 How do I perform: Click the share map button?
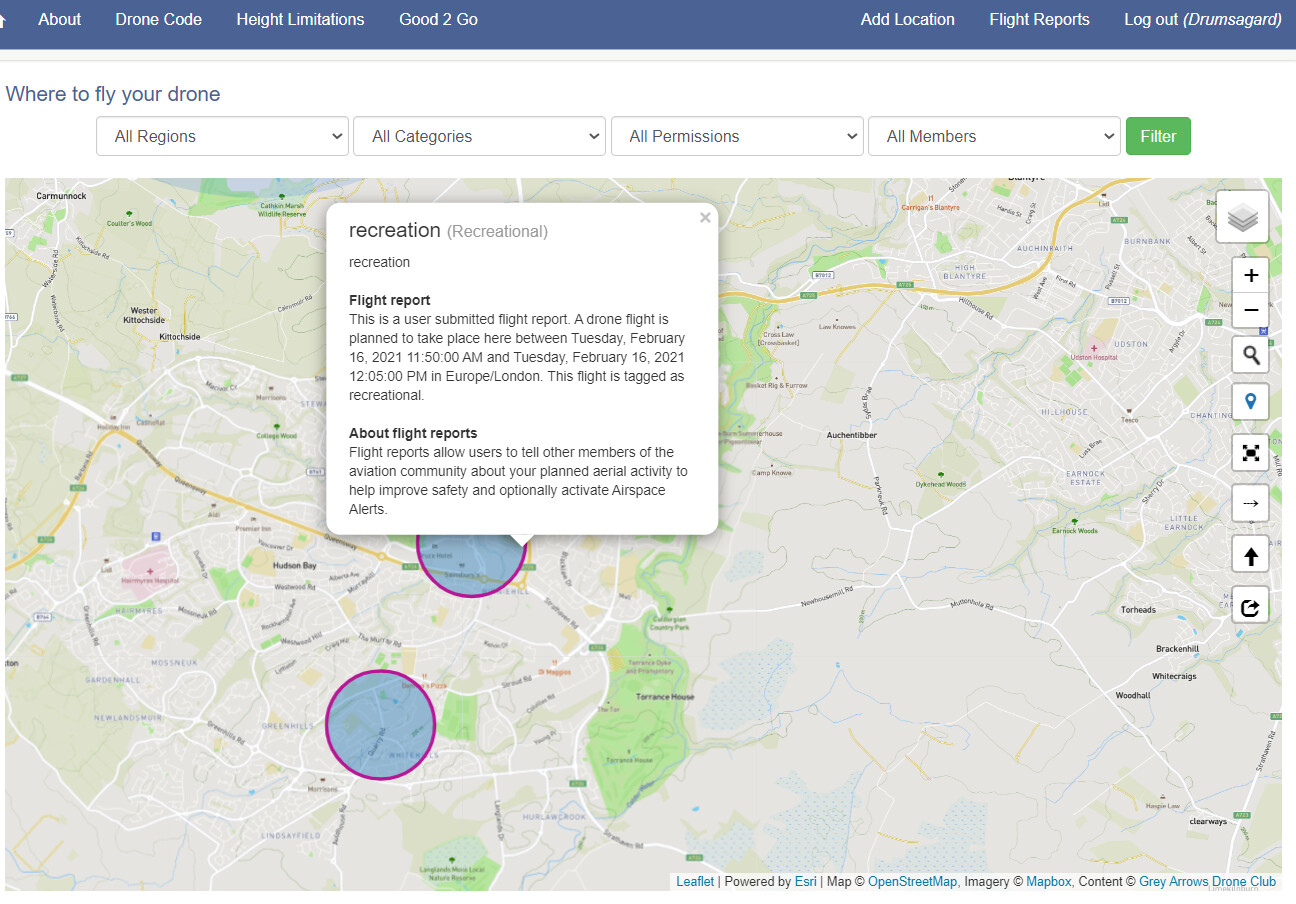(1251, 606)
